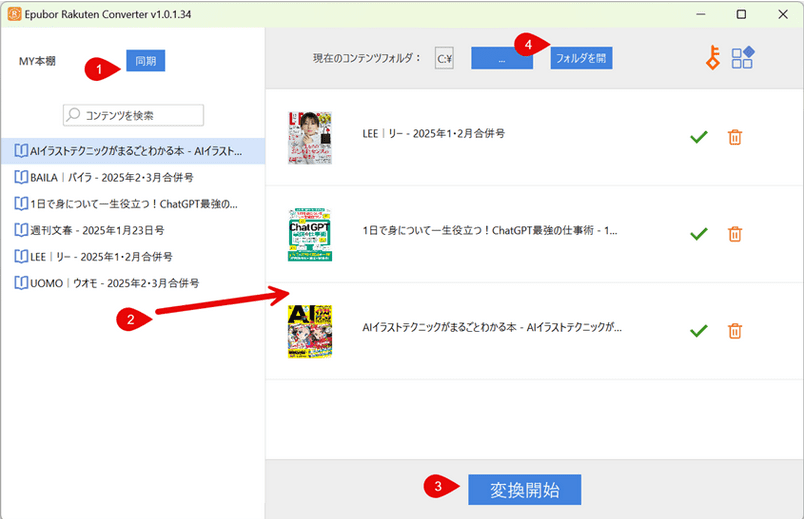Click right-panel title 1日で身について一生役立つ
Viewport: 804px width, 519px height.
pyautogui.click(x=490, y=231)
